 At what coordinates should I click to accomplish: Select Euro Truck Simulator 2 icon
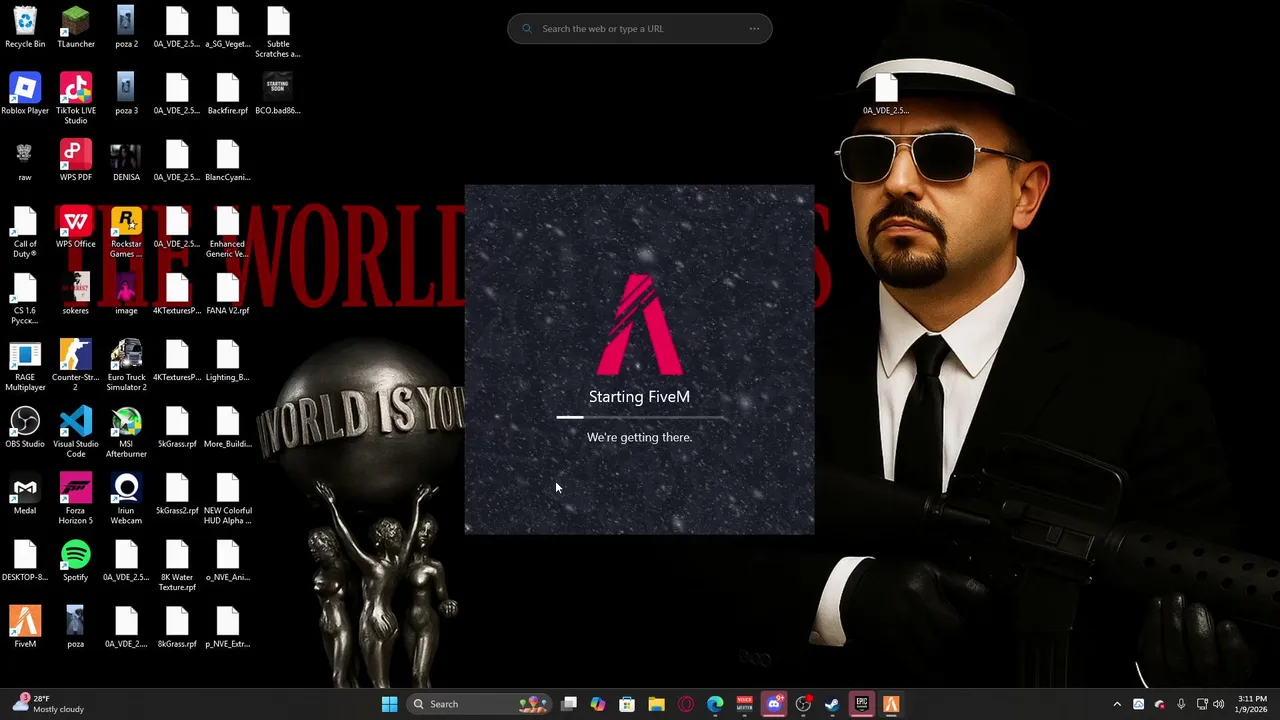click(126, 366)
